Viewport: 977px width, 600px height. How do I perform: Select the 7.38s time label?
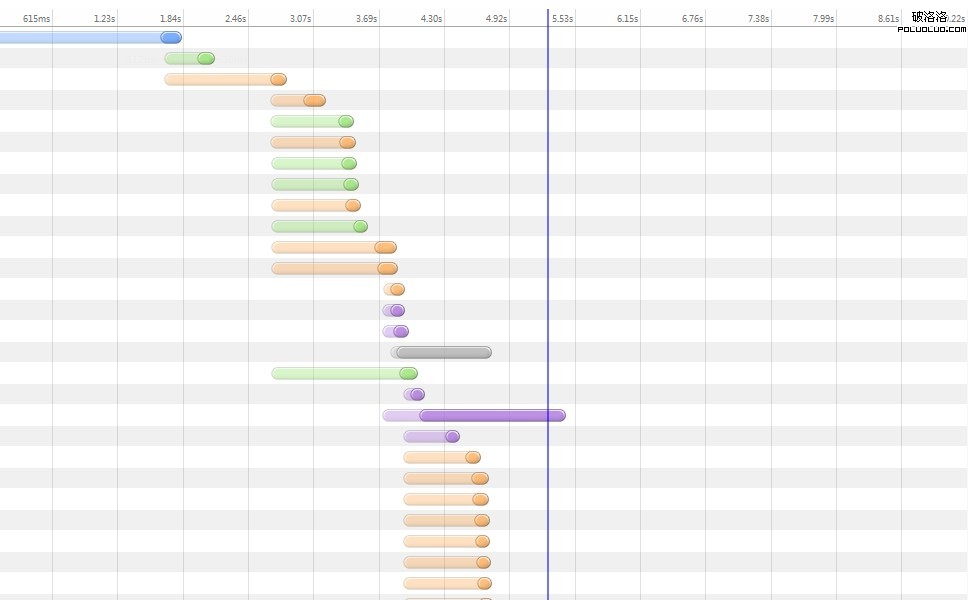point(758,19)
